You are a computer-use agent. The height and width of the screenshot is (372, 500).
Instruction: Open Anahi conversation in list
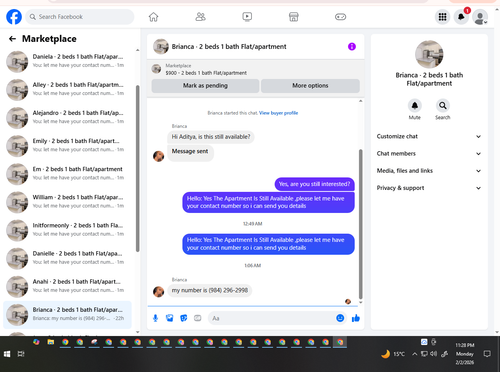(67, 286)
